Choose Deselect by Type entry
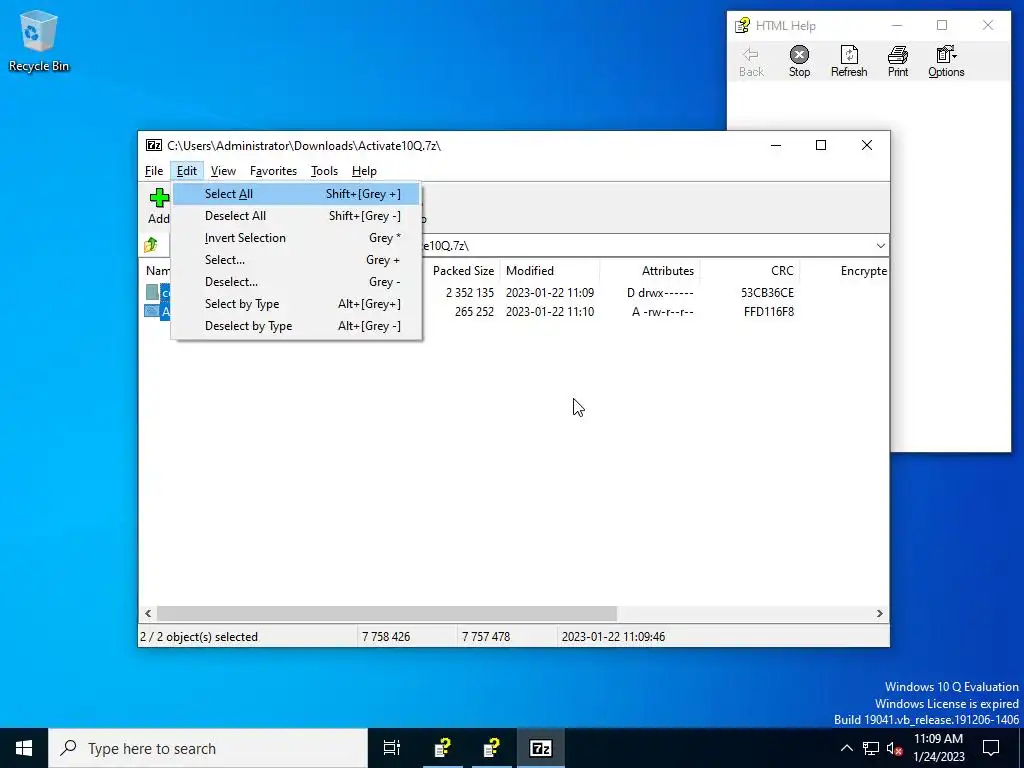This screenshot has height=768, width=1024. tap(296, 326)
